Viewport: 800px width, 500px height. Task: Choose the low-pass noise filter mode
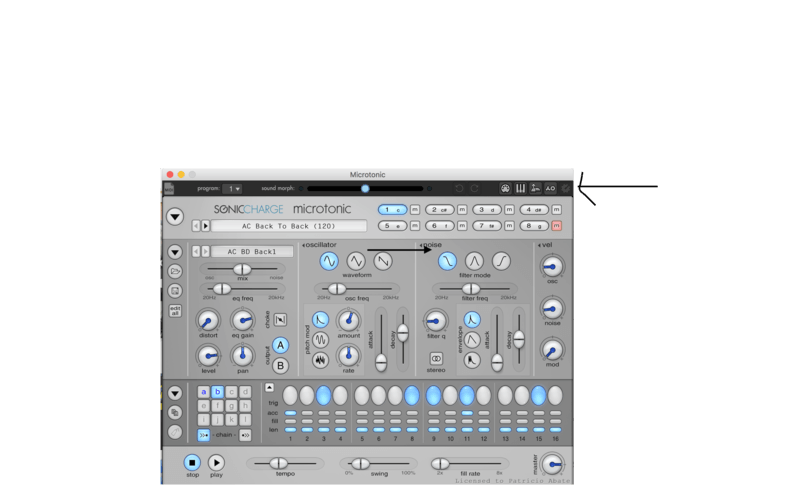447,261
